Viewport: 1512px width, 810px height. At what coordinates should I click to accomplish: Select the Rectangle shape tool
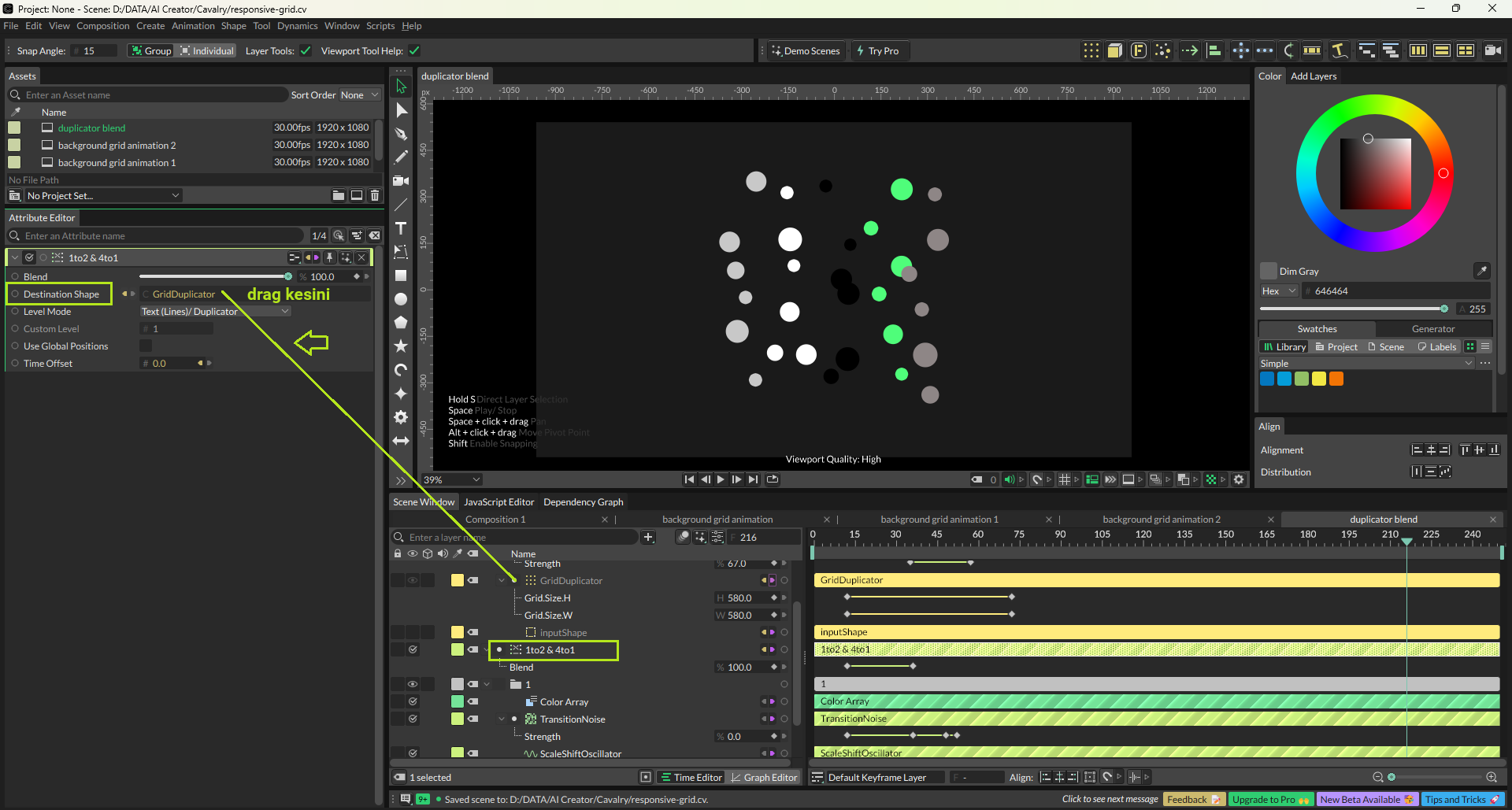pos(401,276)
